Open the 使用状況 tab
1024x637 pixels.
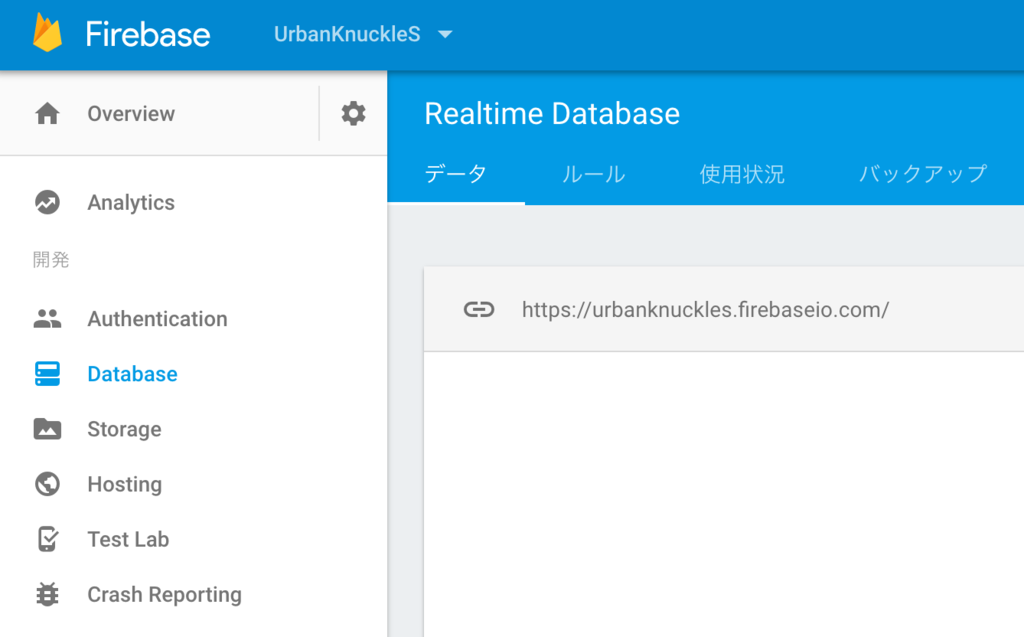(742, 173)
